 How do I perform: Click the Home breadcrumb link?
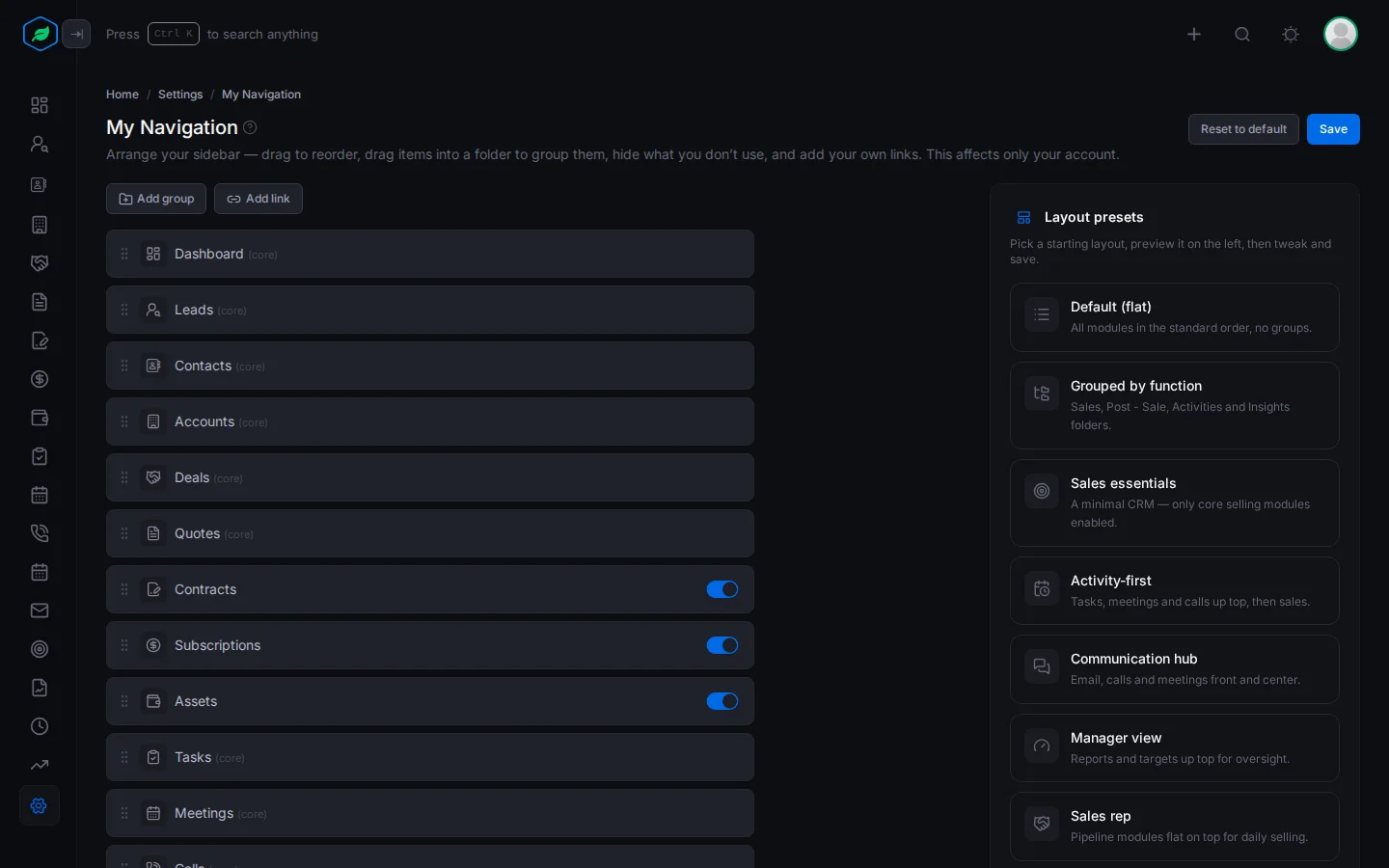123,95
